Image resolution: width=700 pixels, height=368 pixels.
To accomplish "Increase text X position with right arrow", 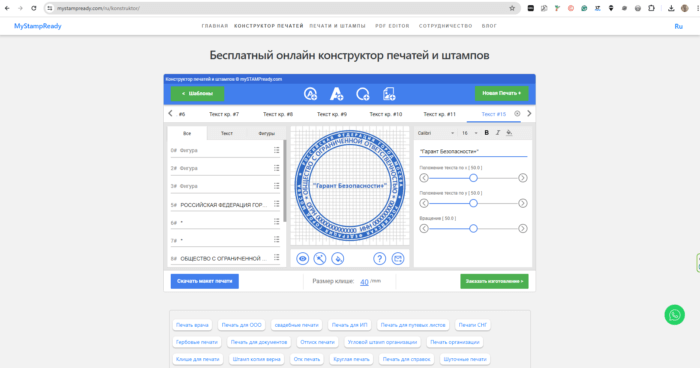I will [522, 178].
